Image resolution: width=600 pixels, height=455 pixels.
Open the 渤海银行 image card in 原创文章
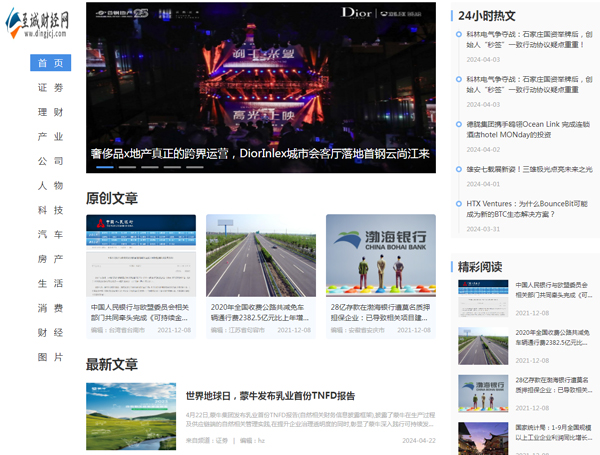[x=381, y=256]
